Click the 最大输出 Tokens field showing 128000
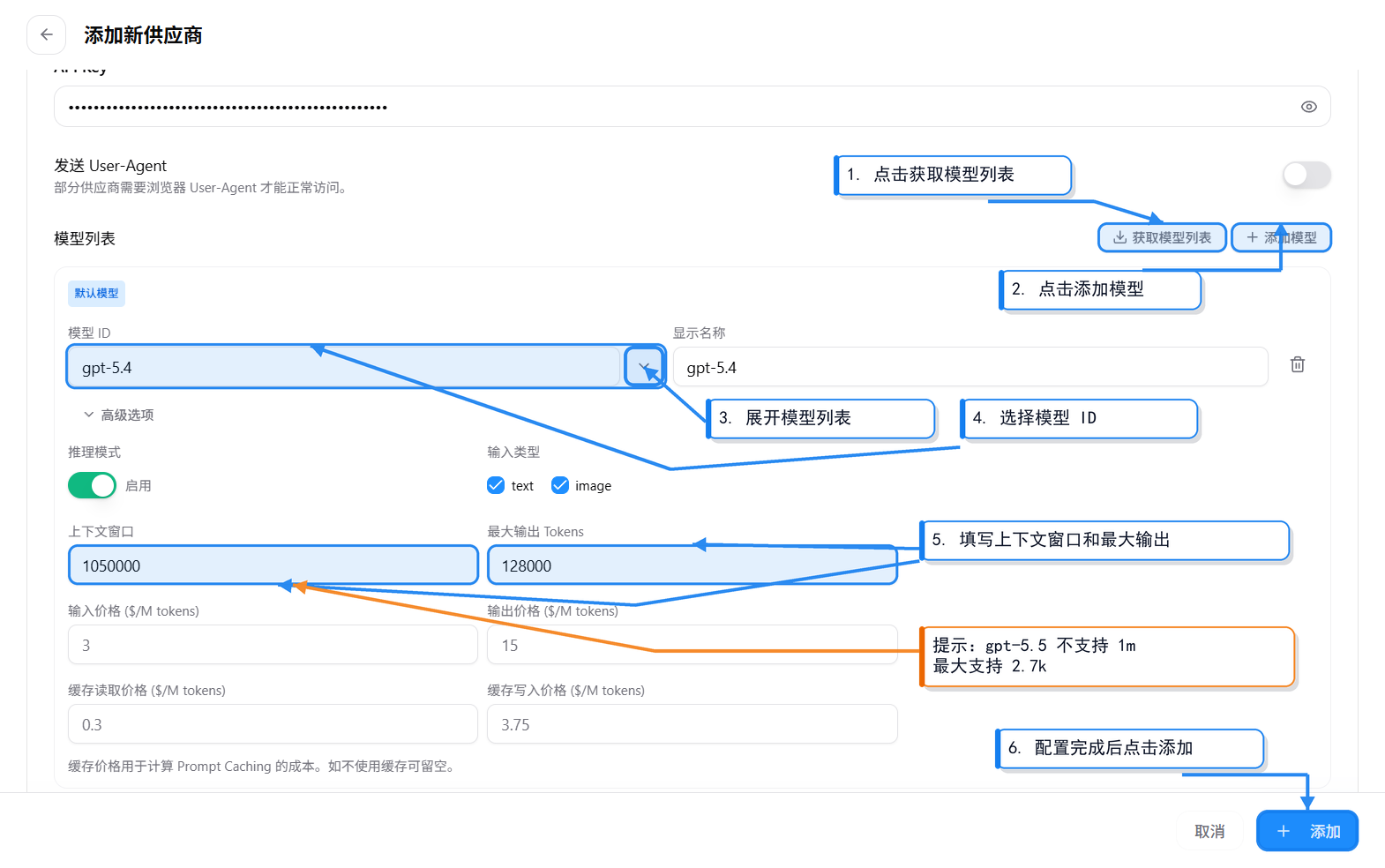The image size is (1385, 868). tap(692, 565)
